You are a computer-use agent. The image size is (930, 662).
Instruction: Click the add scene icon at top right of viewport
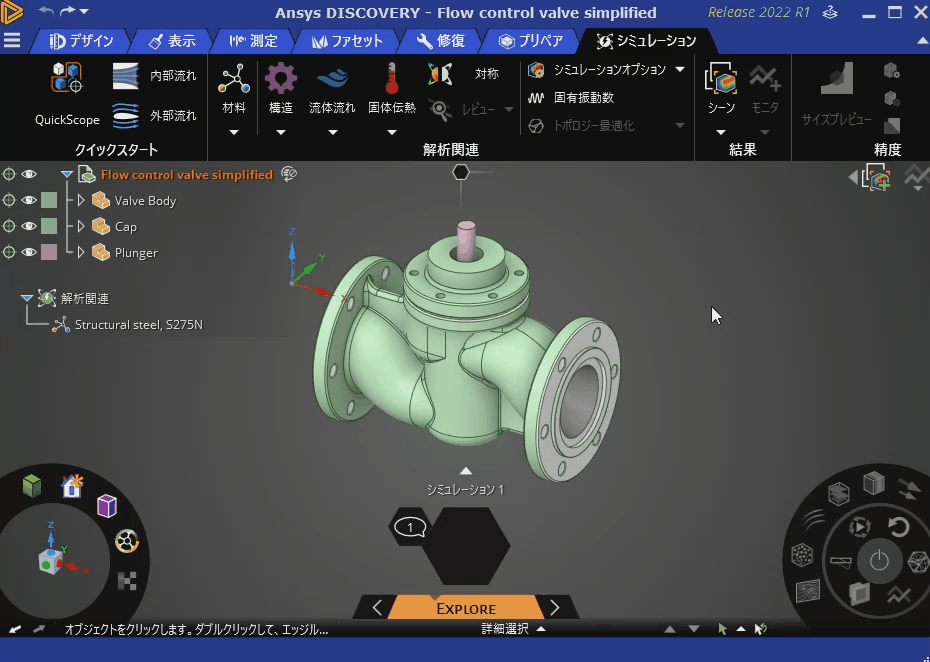[877, 177]
